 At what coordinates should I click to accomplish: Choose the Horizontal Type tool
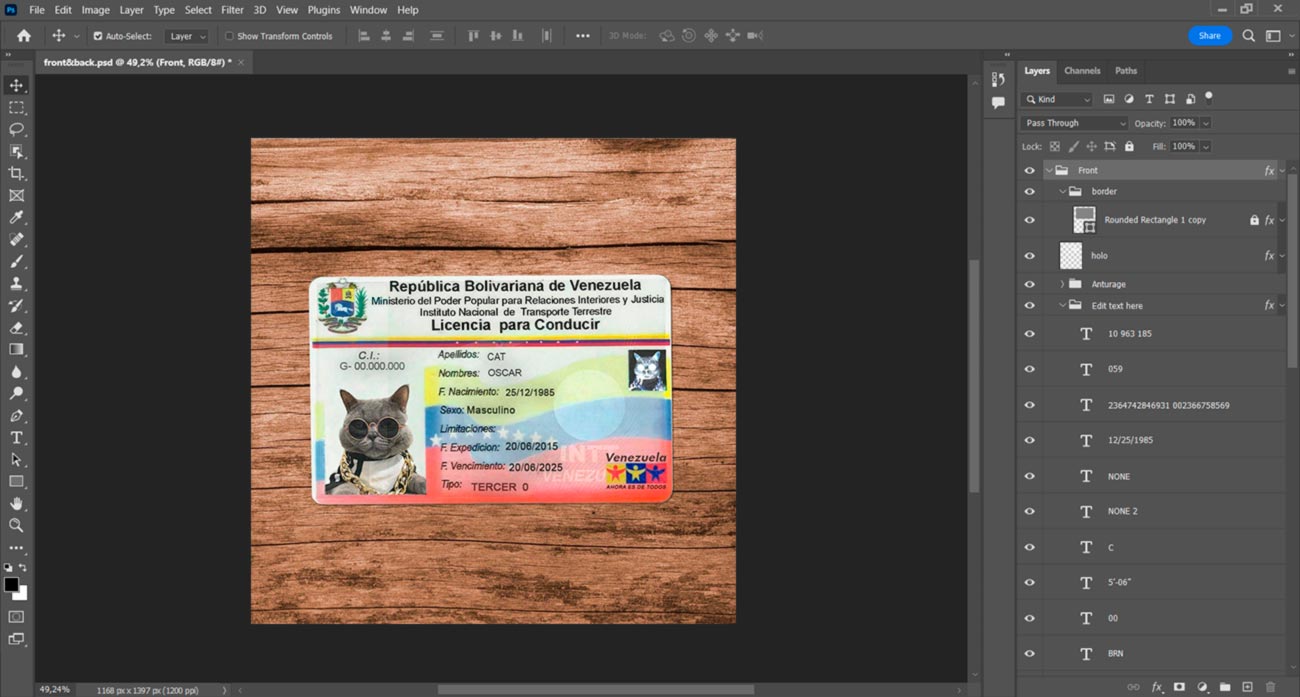click(16, 438)
